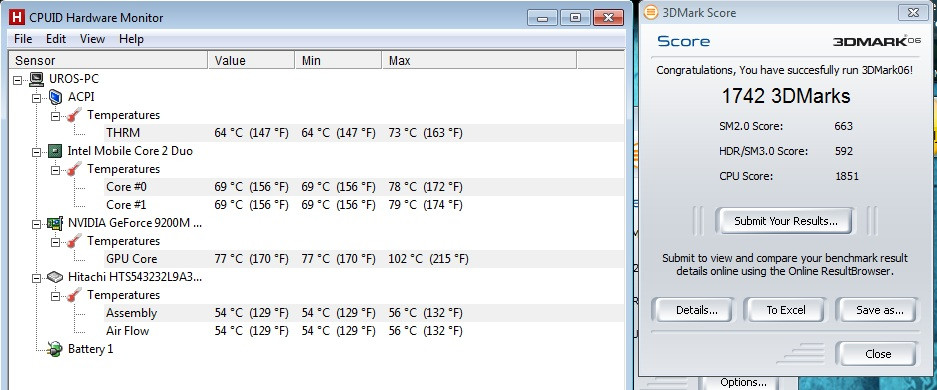The image size is (937, 390).
Task: Click the thermometer icon under Intel Mobile Core 2 Duo
Action: pos(75,169)
